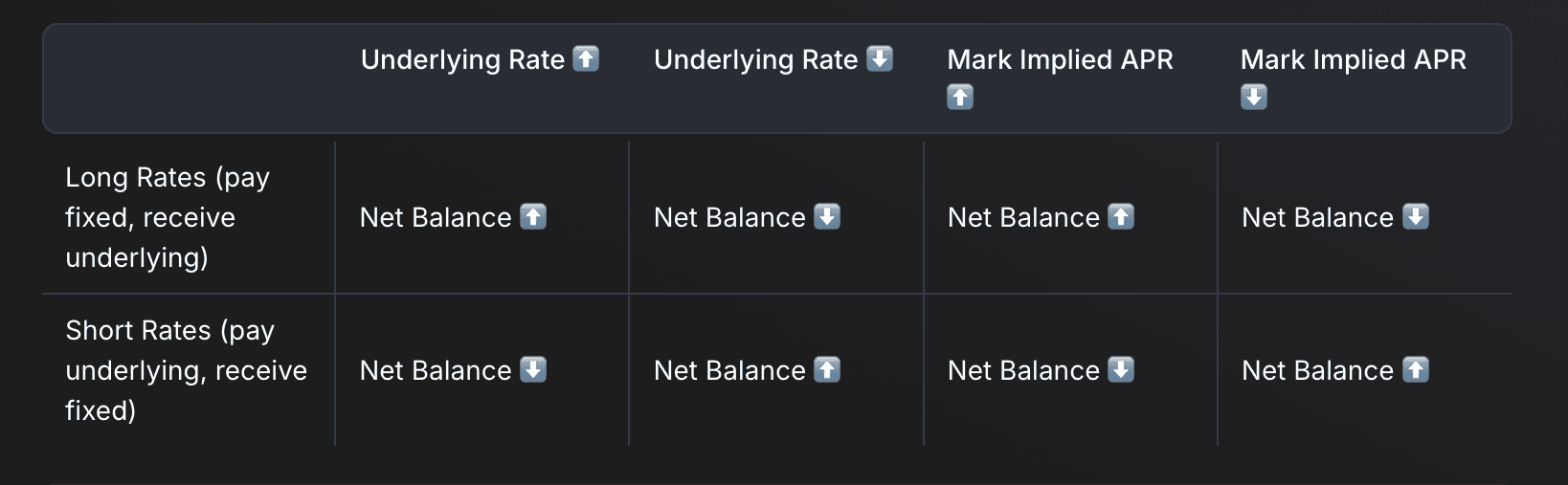
Task: Click up arrow in Short Rates, Mark Implied APR down cell
Action: click(x=1416, y=369)
